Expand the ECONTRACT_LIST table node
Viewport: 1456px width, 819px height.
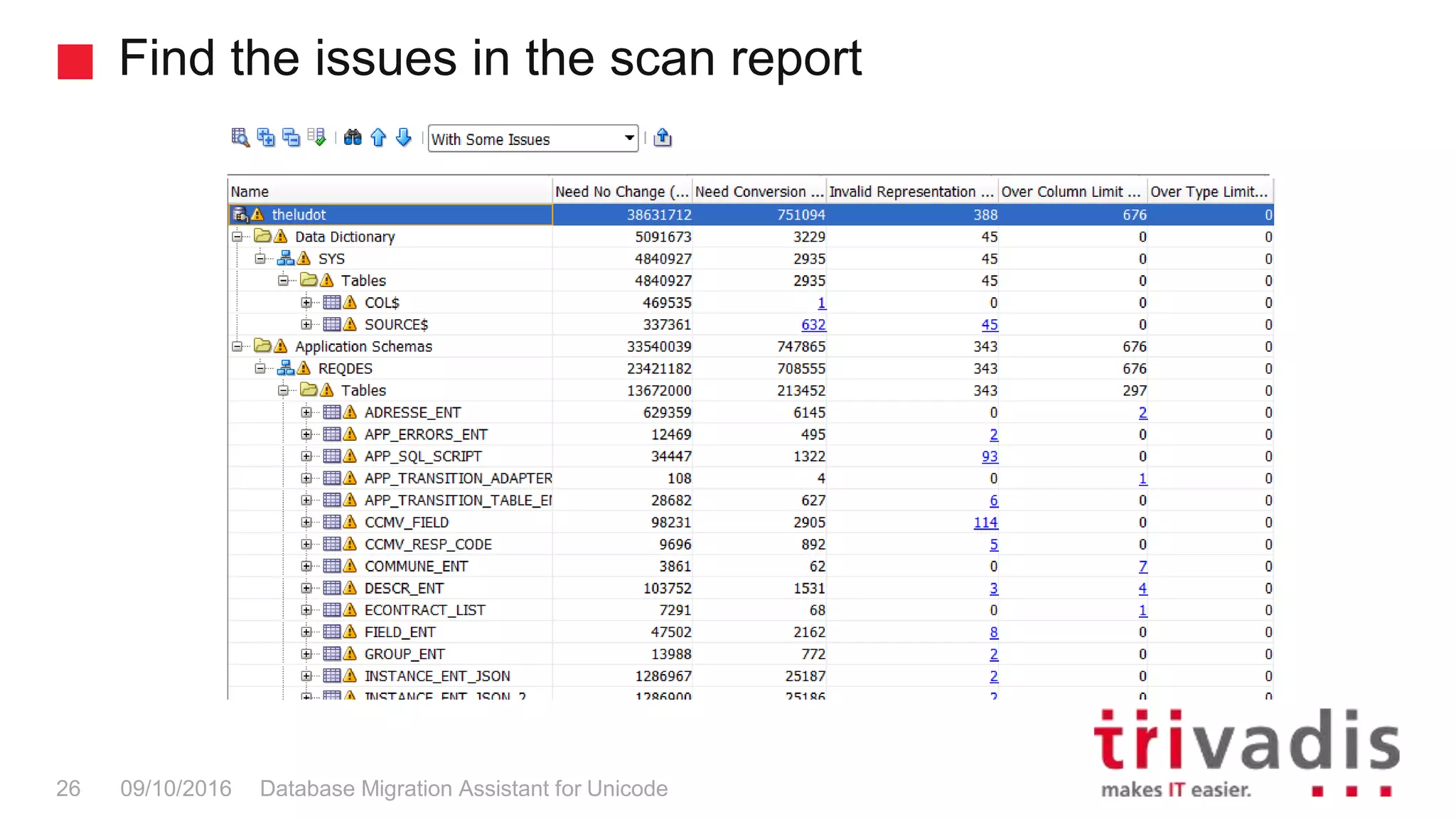click(306, 610)
